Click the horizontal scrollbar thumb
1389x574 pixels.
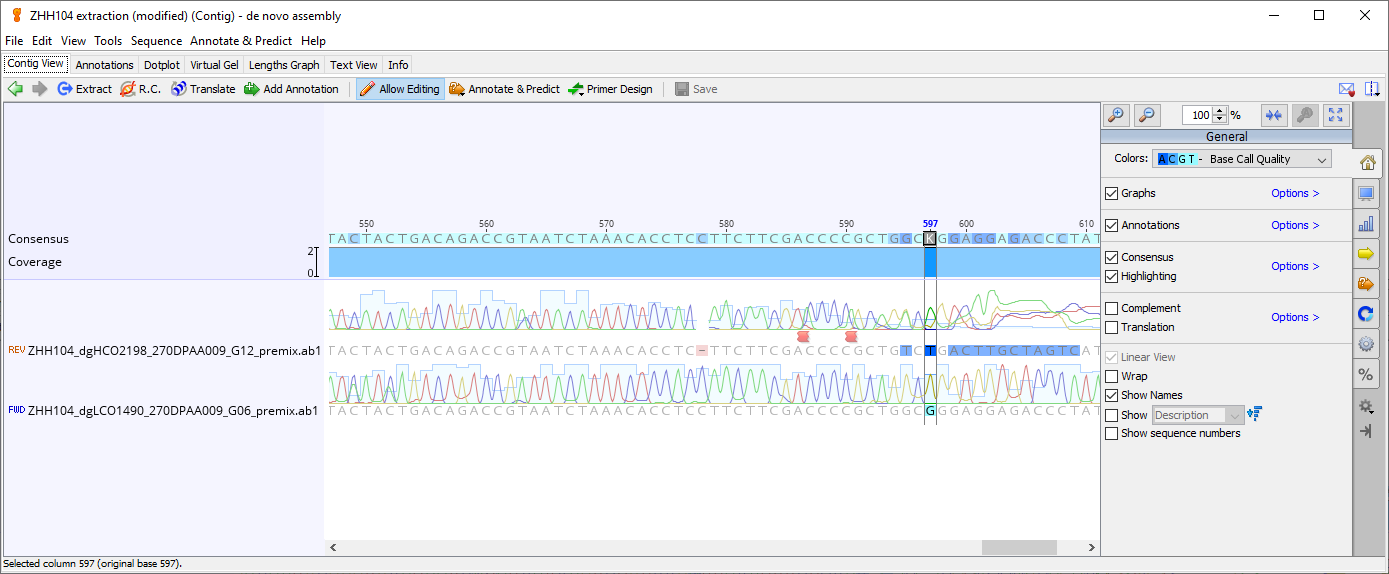click(1019, 547)
